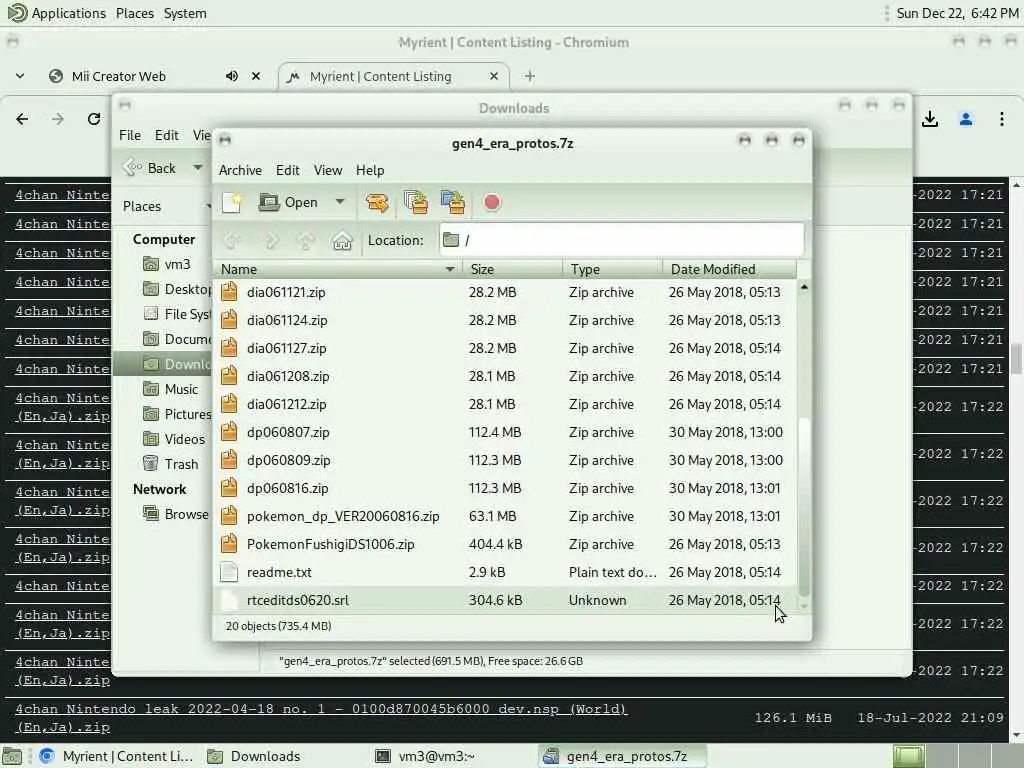The image size is (1024, 768).
Task: Open Chromium downloads icon
Action: 930,119
